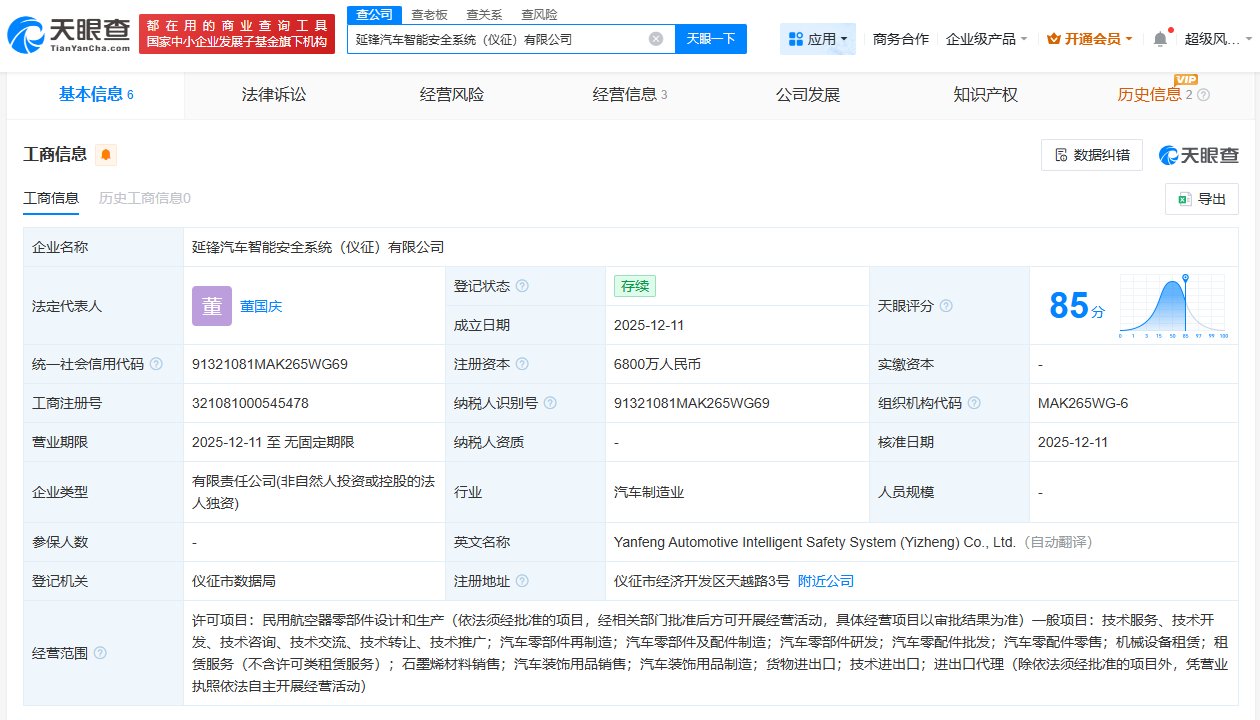This screenshot has height=720, width=1260.
Task: Click the 董 legal representative avatar
Action: tap(212, 306)
